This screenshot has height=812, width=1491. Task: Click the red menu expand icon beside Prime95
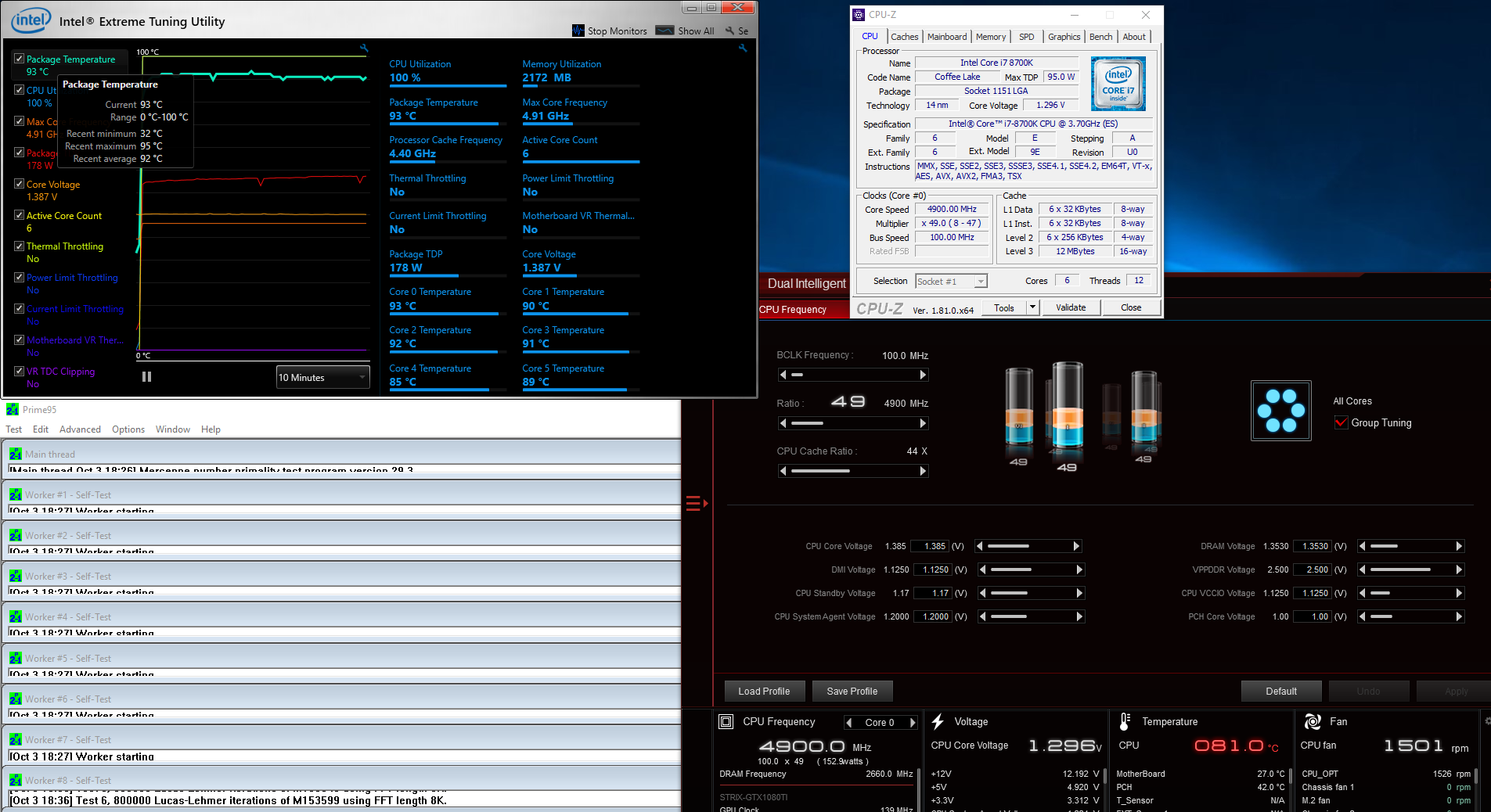(697, 504)
